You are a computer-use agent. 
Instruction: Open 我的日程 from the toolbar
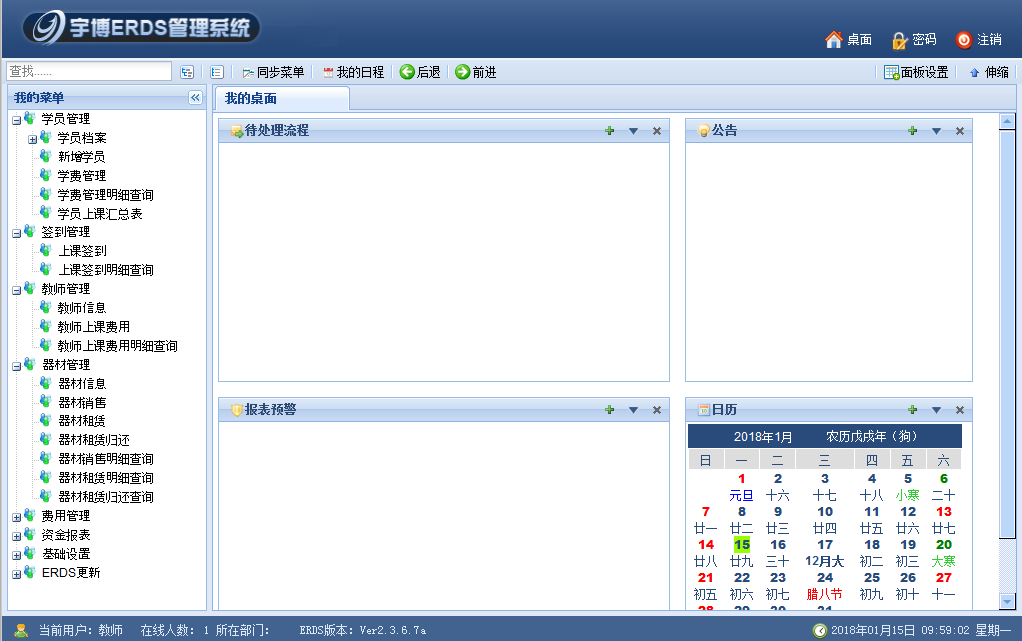click(x=353, y=72)
